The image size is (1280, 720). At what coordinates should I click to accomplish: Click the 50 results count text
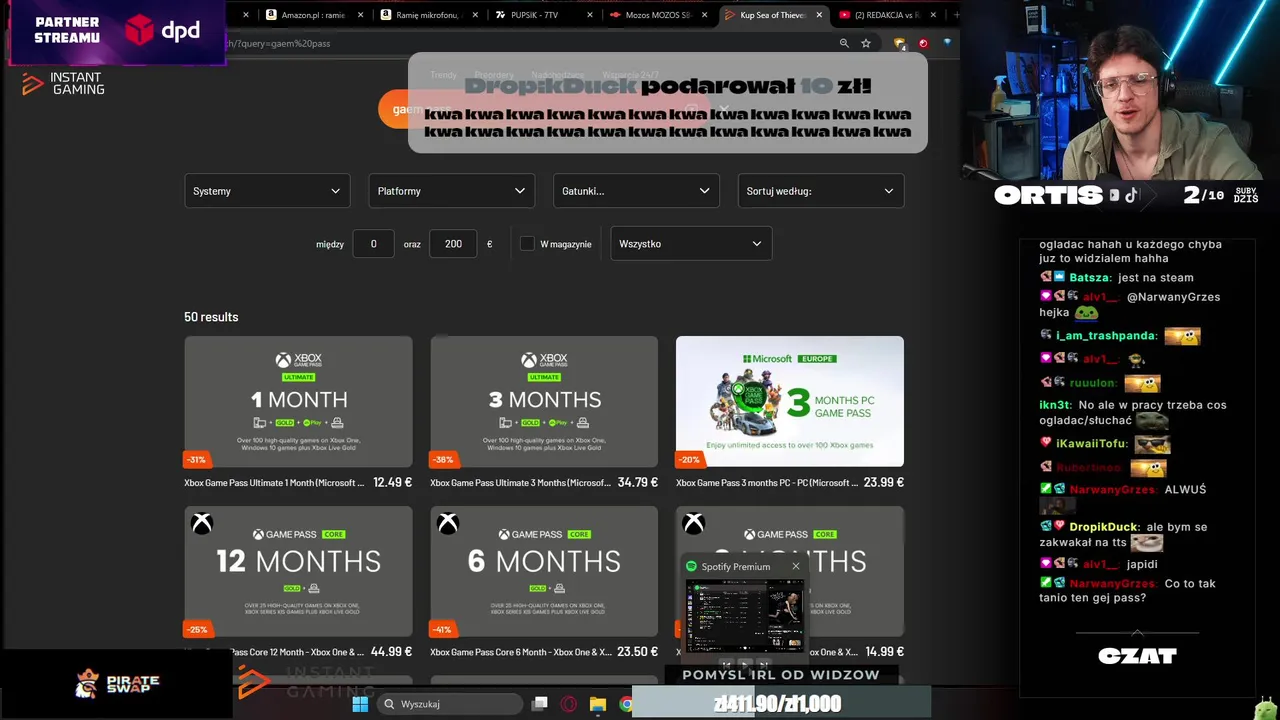coord(211,317)
